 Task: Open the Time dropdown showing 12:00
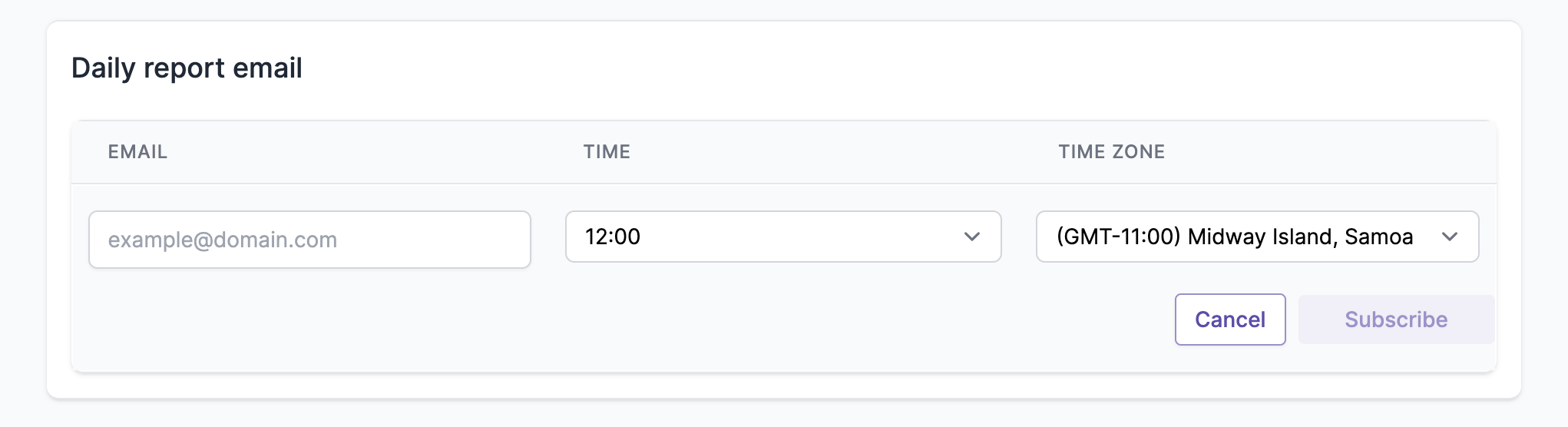783,237
